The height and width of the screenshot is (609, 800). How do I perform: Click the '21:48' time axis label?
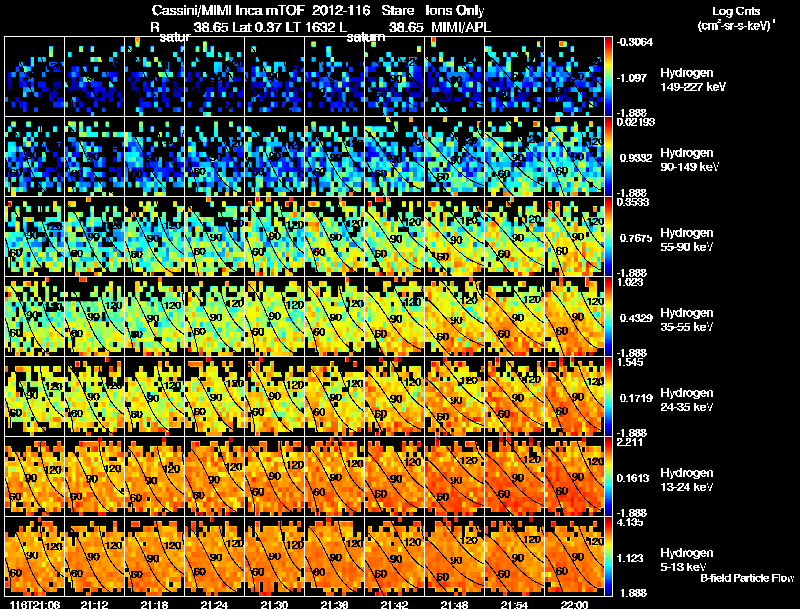454,604
